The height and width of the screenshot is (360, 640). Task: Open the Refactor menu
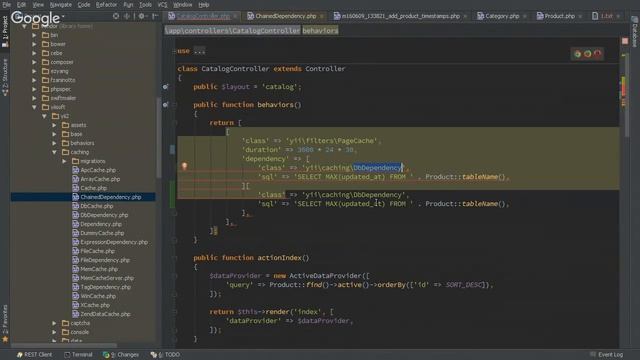(x=106, y=4)
